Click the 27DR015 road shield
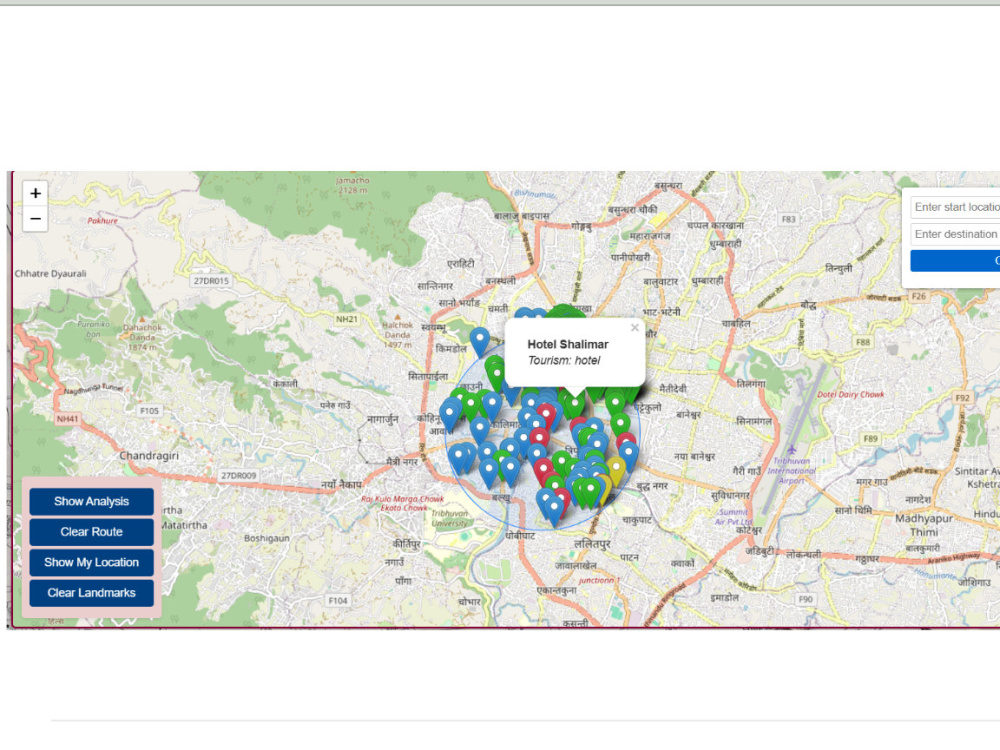Image resolution: width=1000 pixels, height=750 pixels. pyautogui.click(x=211, y=281)
